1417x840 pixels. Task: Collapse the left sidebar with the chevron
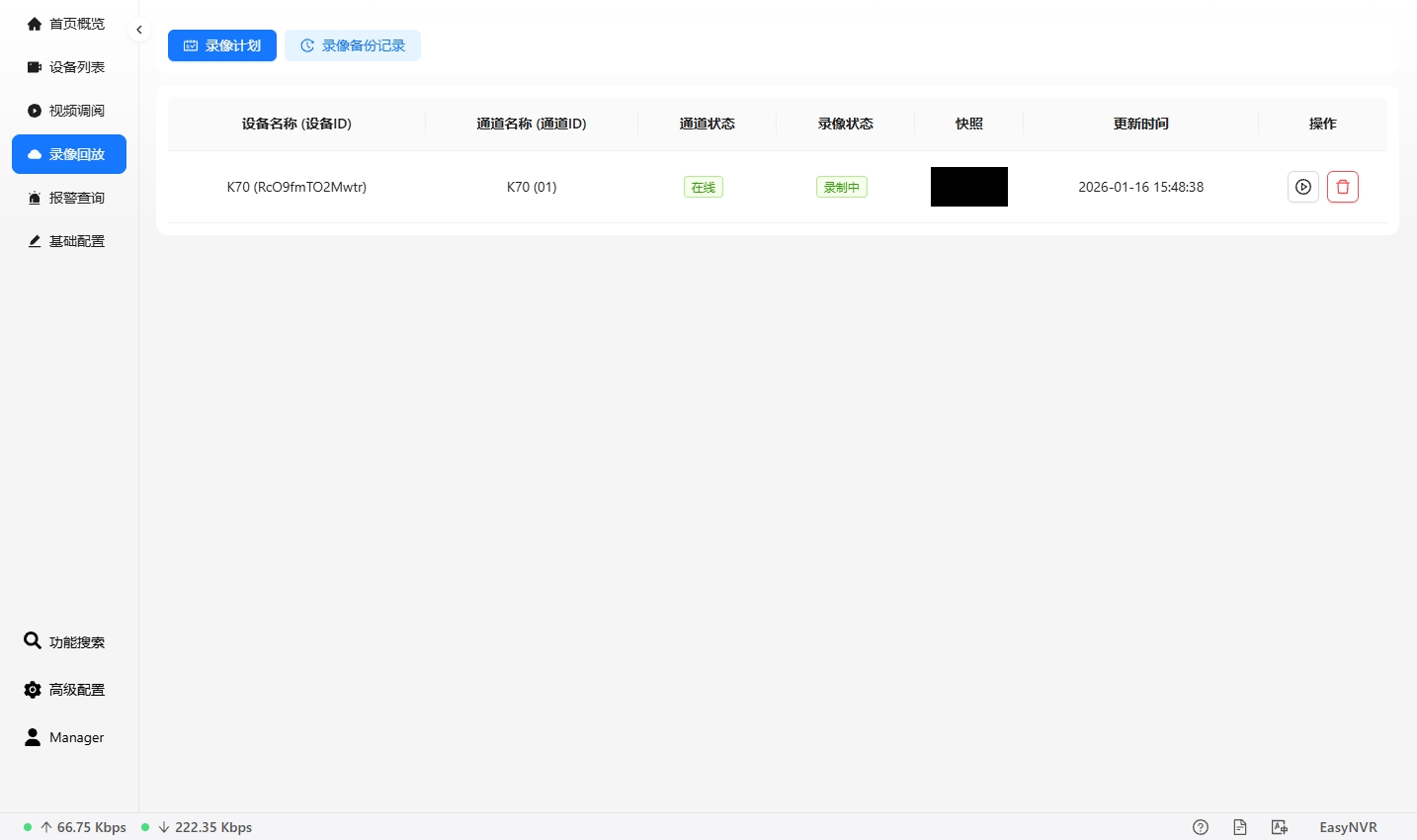pyautogui.click(x=139, y=30)
